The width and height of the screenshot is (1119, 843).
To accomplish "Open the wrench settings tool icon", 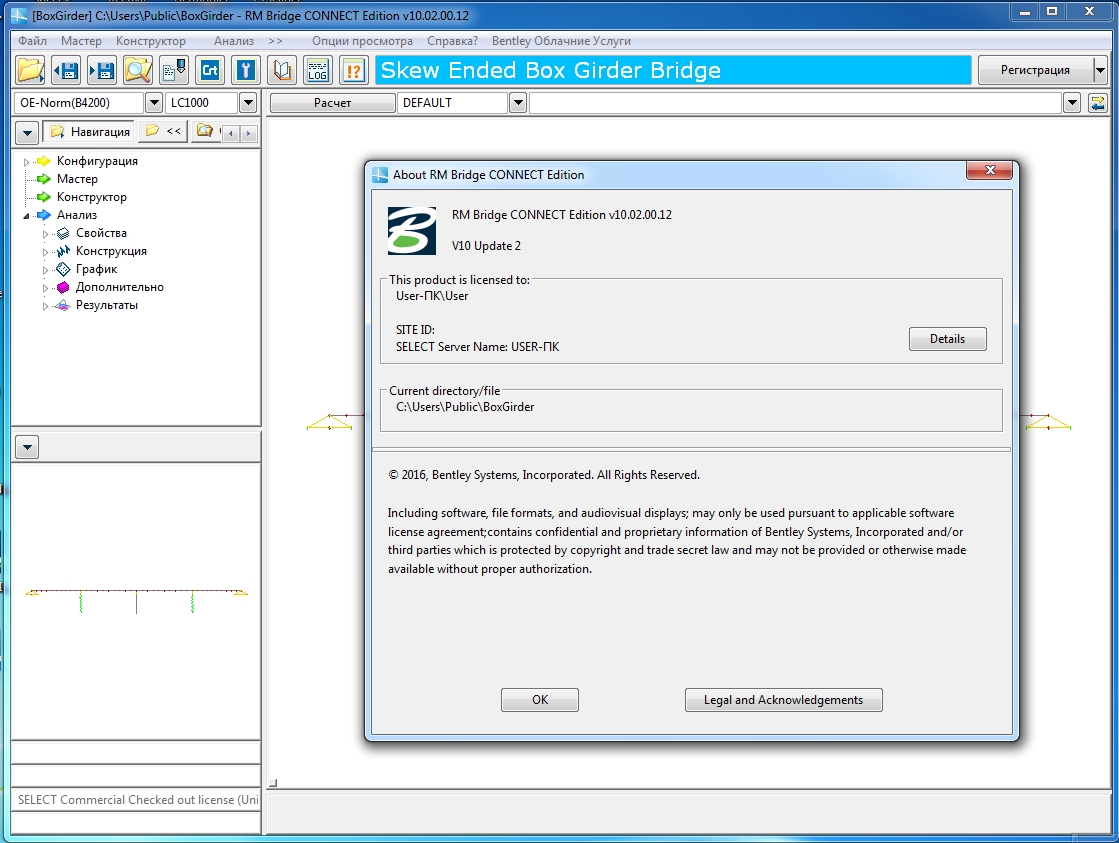I will click(245, 70).
